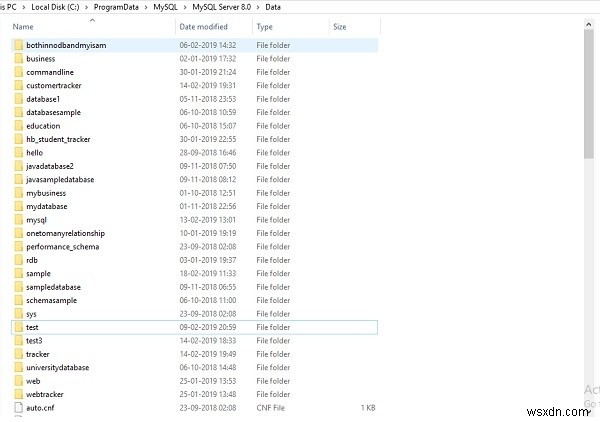Click CNF File type of auto.cnf
This screenshot has height=422, width=600.
pos(271,407)
